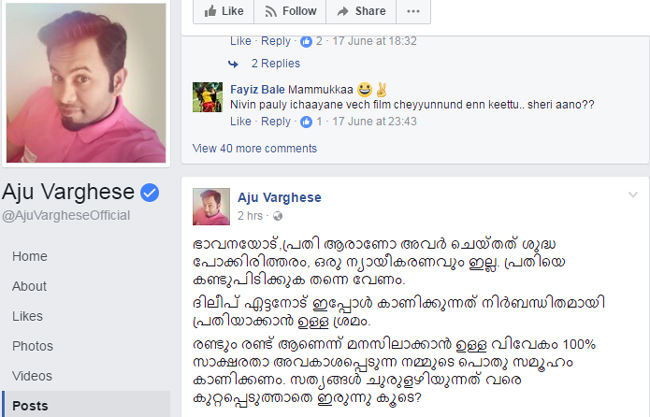Image resolution: width=650 pixels, height=417 pixels.
Task: Open the three-dots more options button
Action: point(413,11)
